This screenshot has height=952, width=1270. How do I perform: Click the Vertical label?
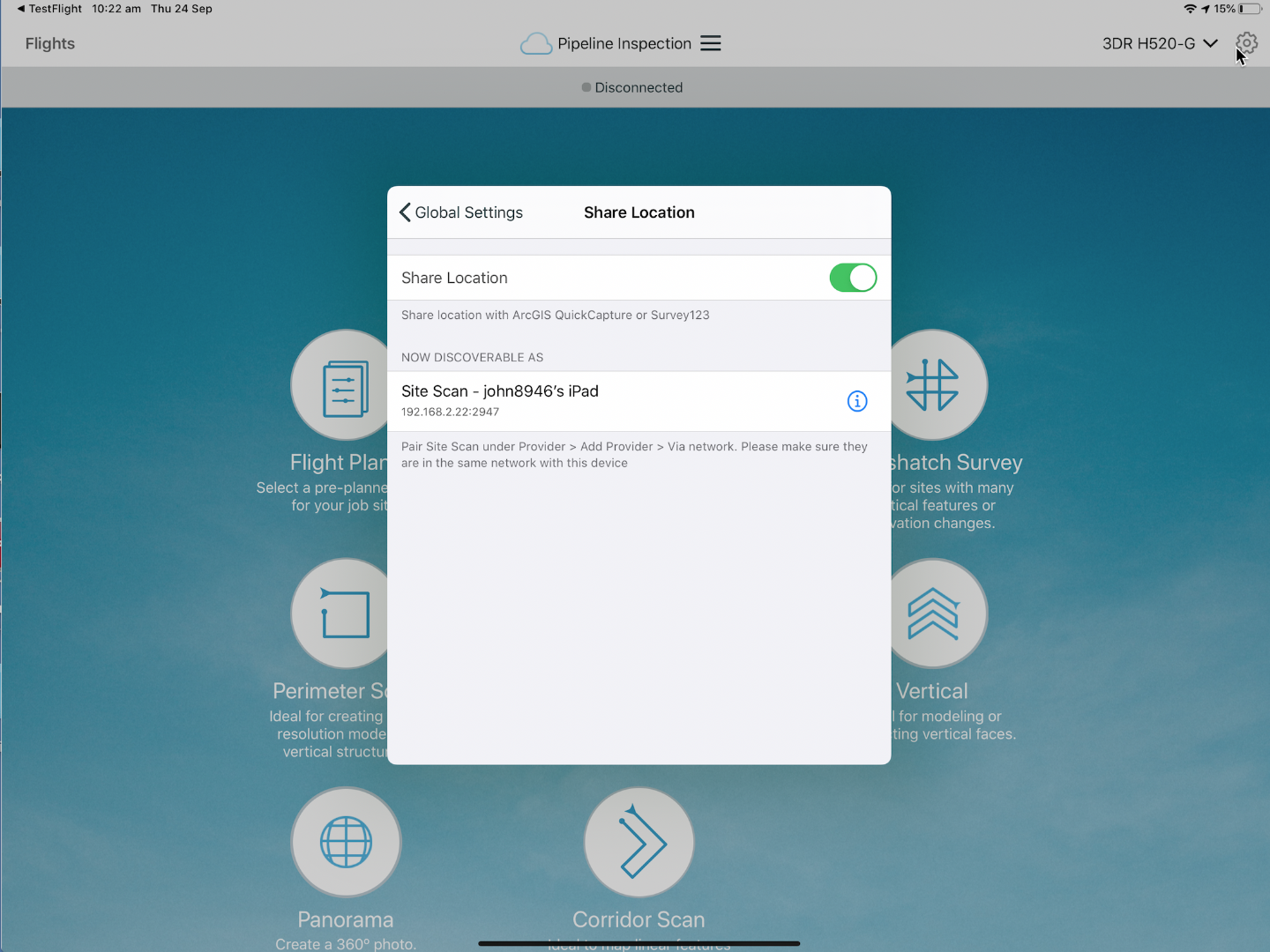coord(932,691)
